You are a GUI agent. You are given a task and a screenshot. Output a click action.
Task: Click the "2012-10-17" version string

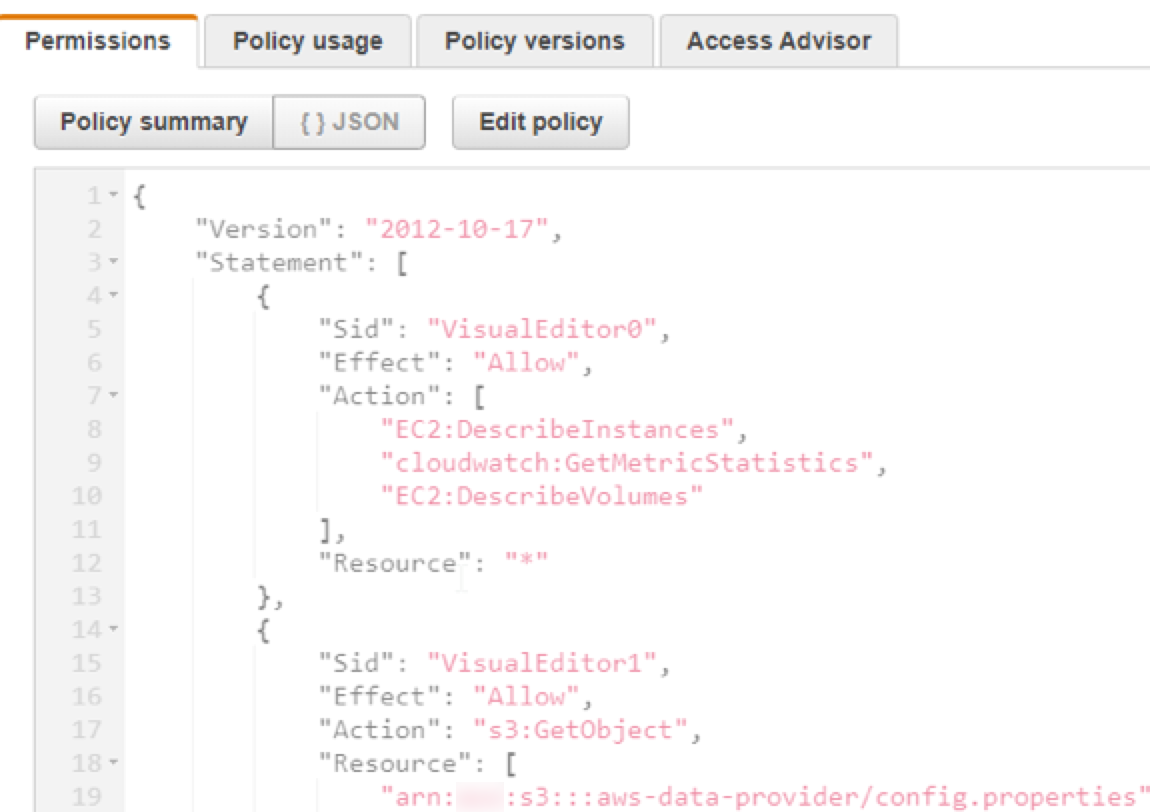pos(457,229)
